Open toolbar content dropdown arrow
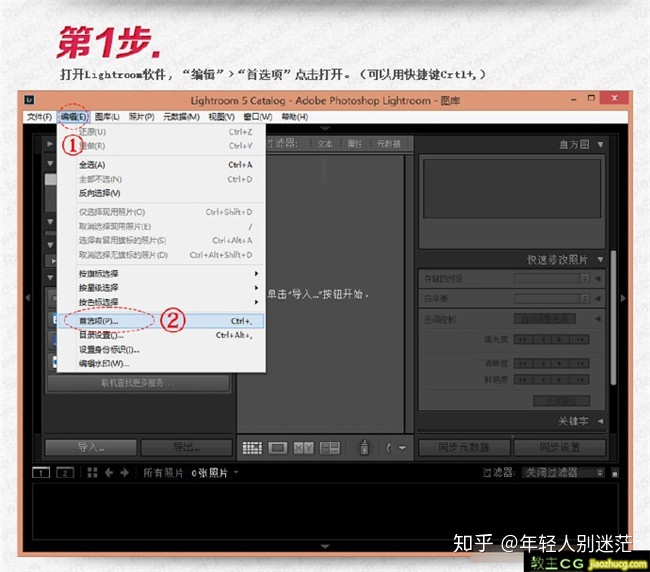The width and height of the screenshot is (650, 572). (x=402, y=448)
